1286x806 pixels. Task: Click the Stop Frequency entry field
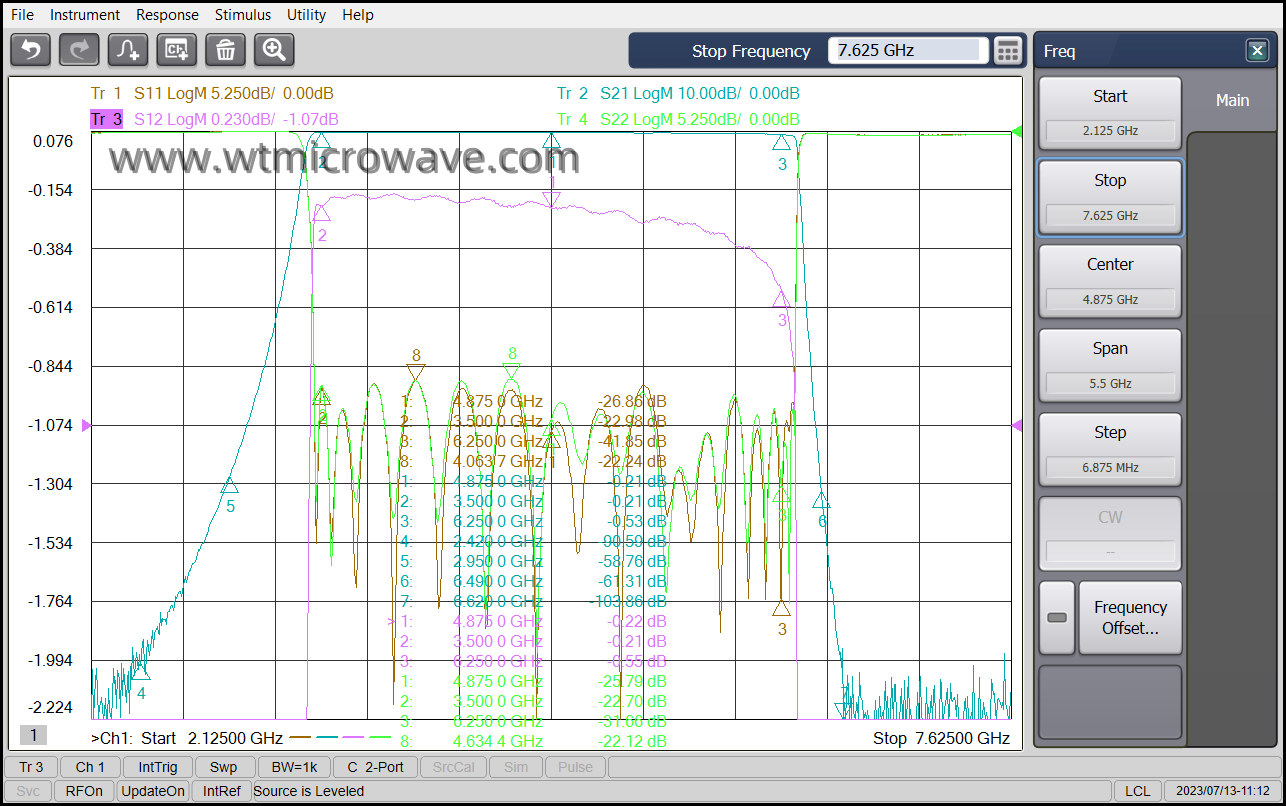[x=908, y=50]
